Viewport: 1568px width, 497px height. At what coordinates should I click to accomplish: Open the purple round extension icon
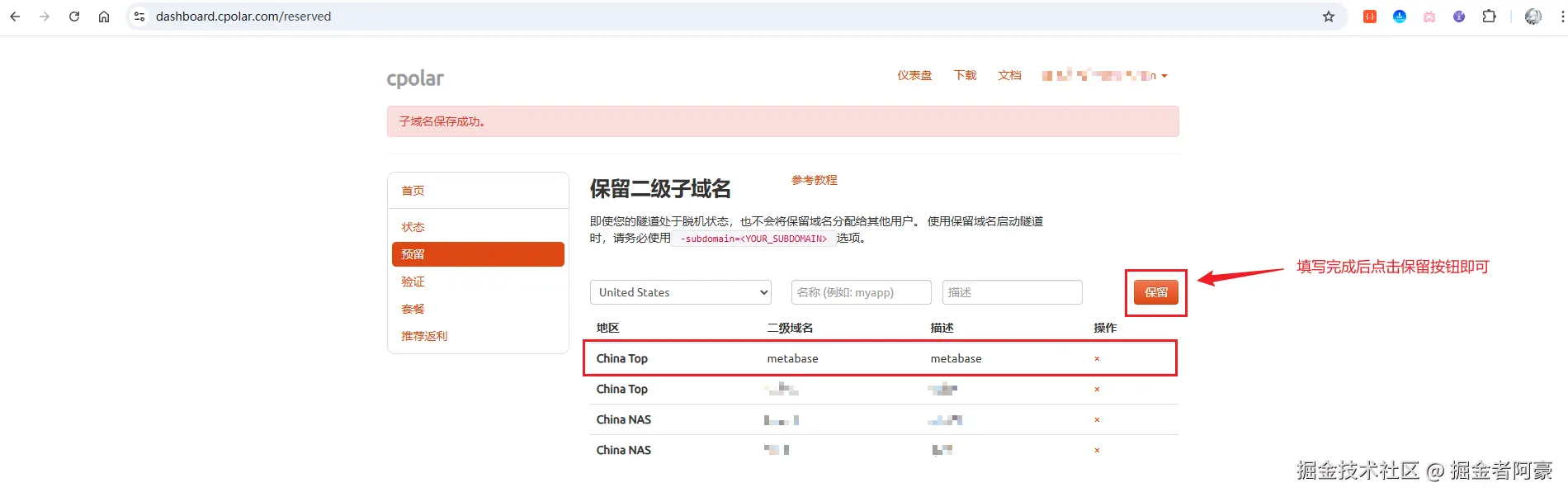[1459, 17]
